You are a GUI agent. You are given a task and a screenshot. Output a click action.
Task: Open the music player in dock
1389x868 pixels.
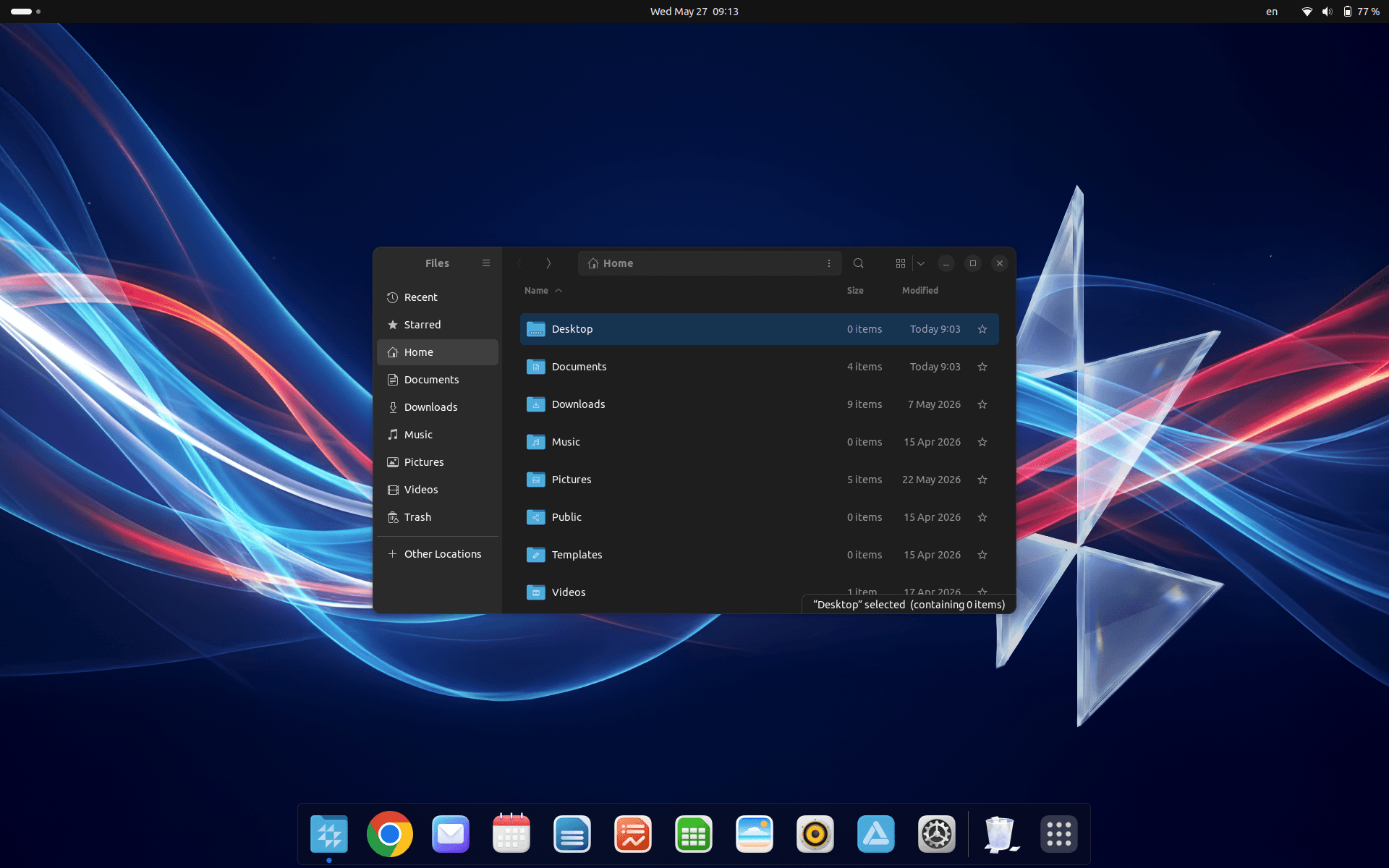815,834
